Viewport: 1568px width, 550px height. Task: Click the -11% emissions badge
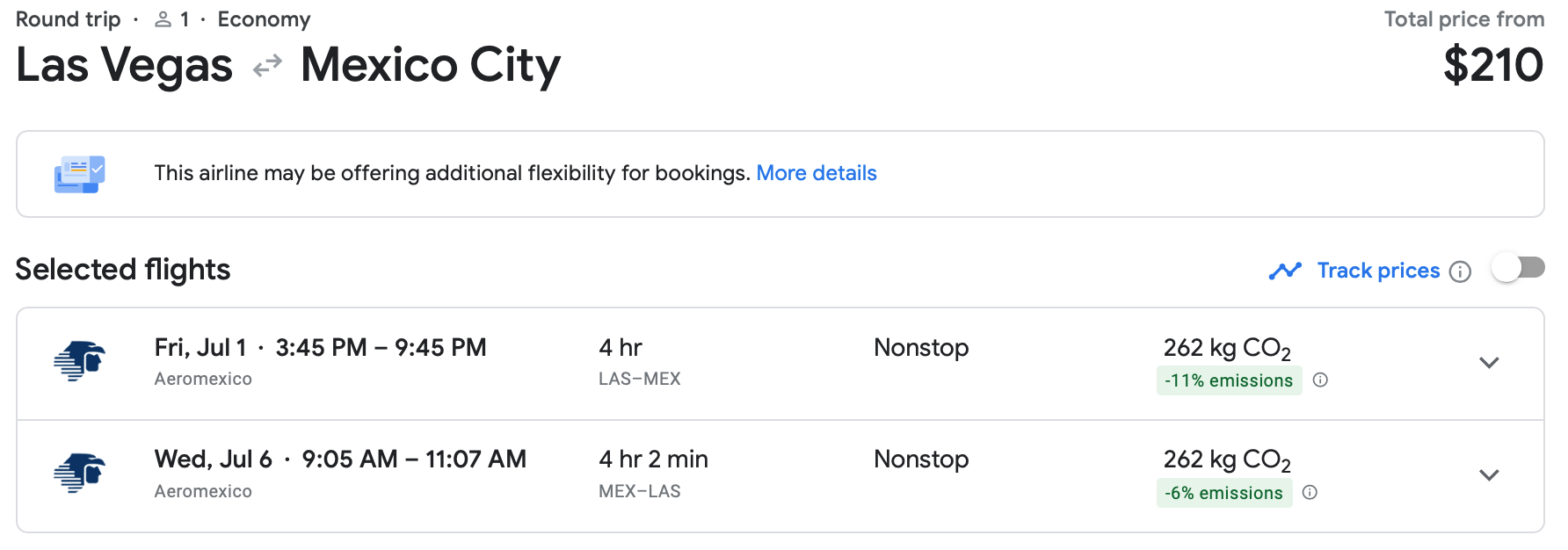1229,380
